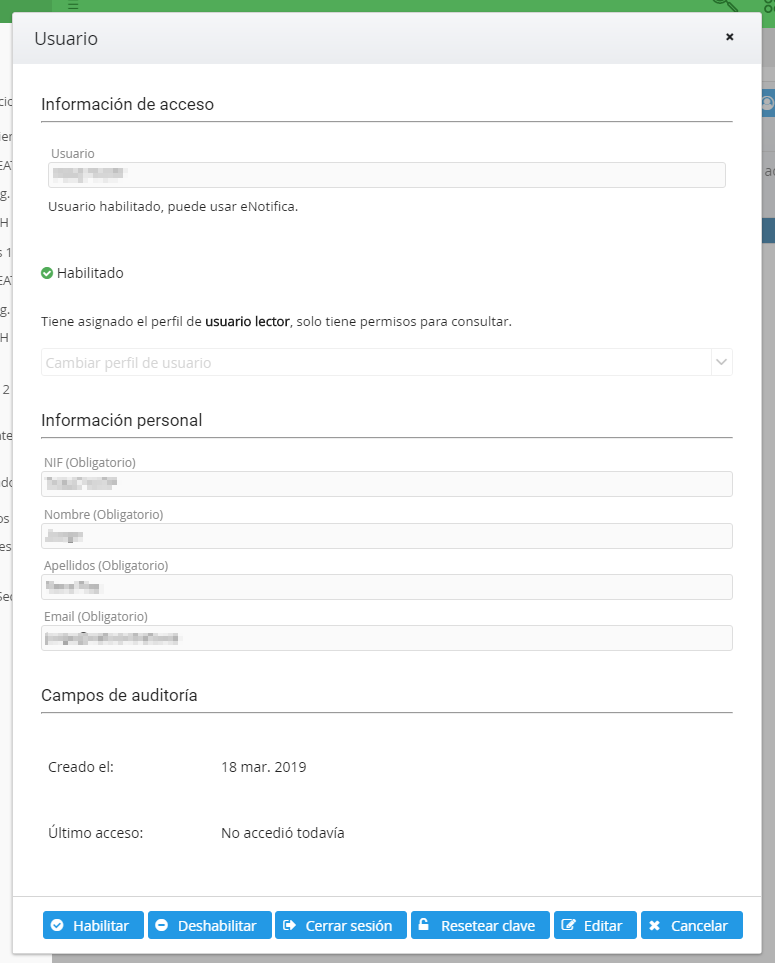Click the bold 'usuario lector' profile text
Image resolution: width=775 pixels, height=963 pixels.
[x=247, y=322]
